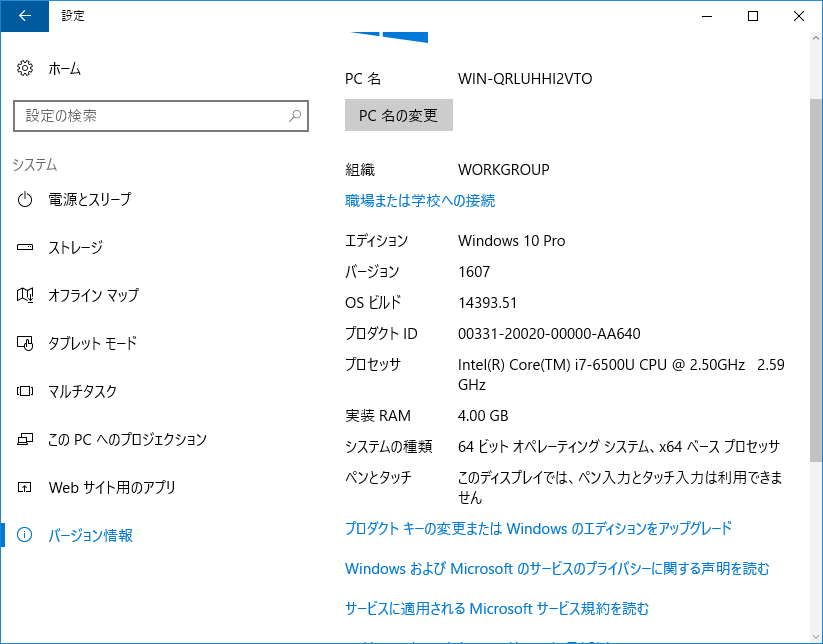Go back using the back arrow
823x644 pixels.
coord(25,16)
